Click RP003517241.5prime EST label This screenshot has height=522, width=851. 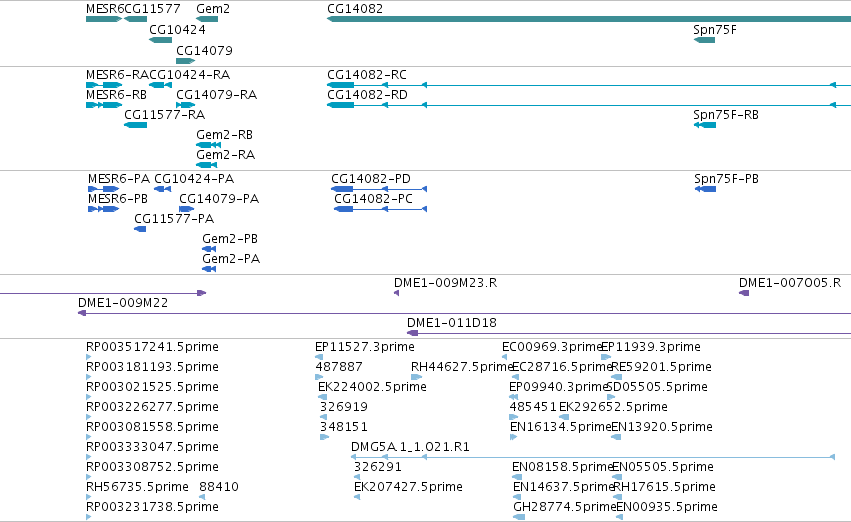(x=153, y=347)
